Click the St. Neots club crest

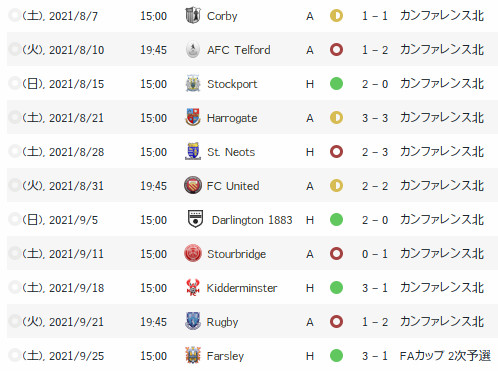point(193,151)
